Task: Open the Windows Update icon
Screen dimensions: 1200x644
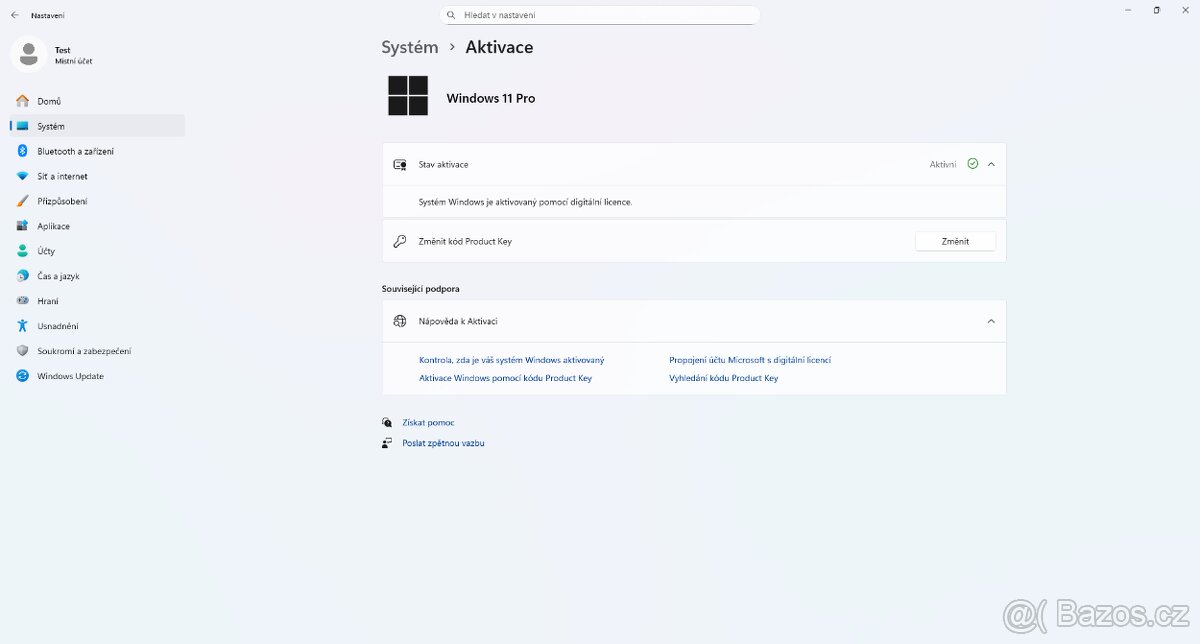Action: pos(22,376)
